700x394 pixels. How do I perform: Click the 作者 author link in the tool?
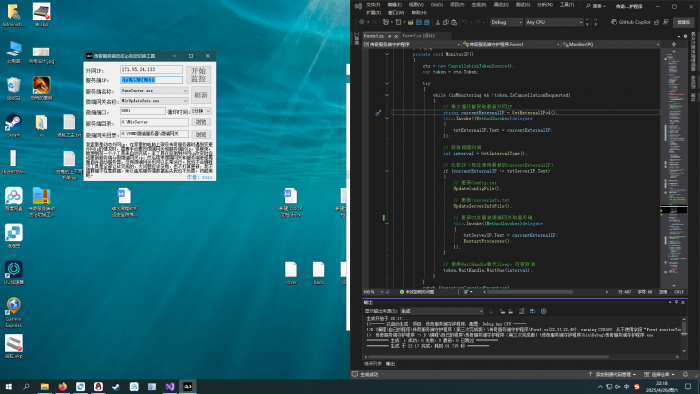click(199, 177)
